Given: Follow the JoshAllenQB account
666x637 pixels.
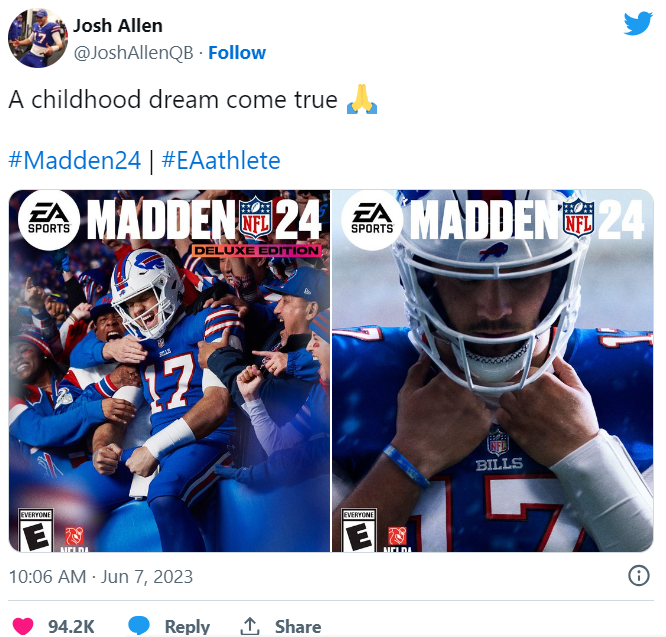Looking at the screenshot, I should 237,52.
